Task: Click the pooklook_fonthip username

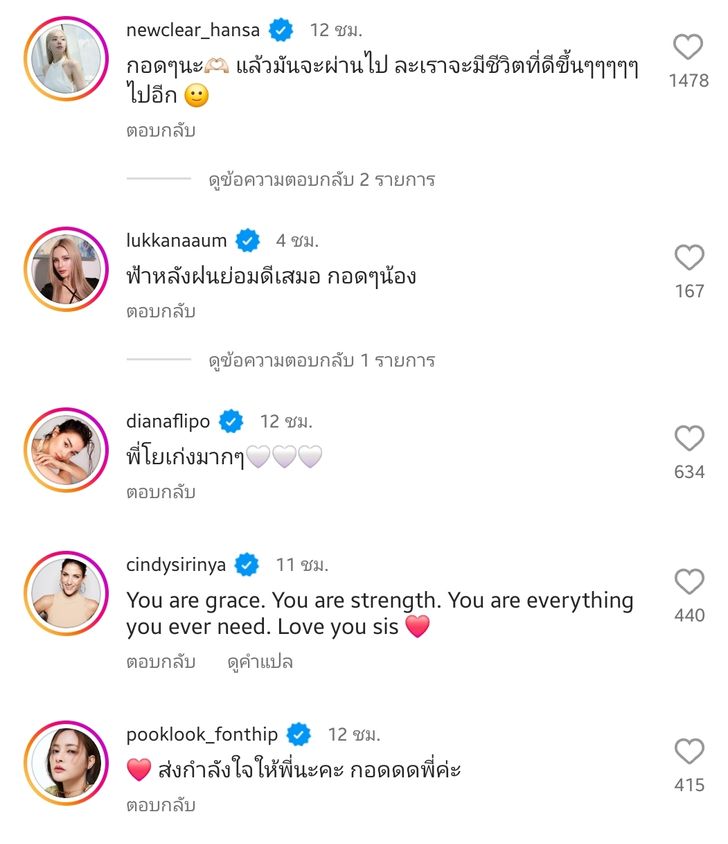Action: click(202, 735)
